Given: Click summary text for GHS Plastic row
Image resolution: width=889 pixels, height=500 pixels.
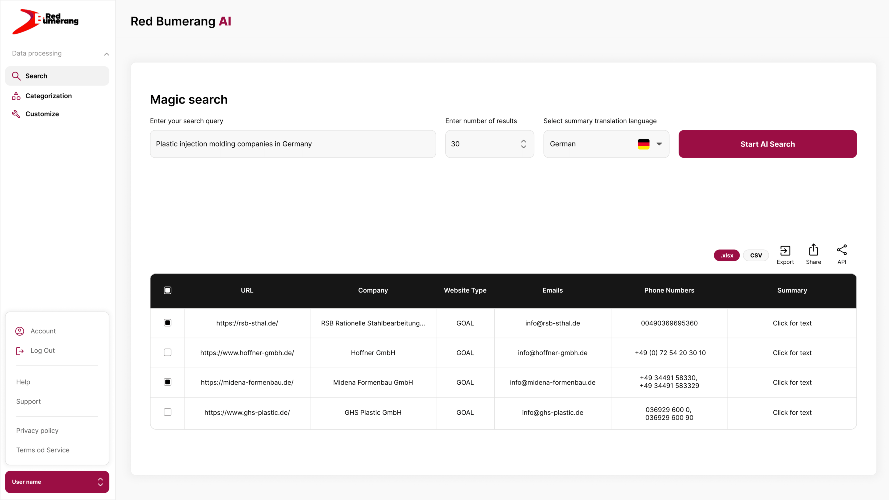Looking at the screenshot, I should pyautogui.click(x=792, y=413).
